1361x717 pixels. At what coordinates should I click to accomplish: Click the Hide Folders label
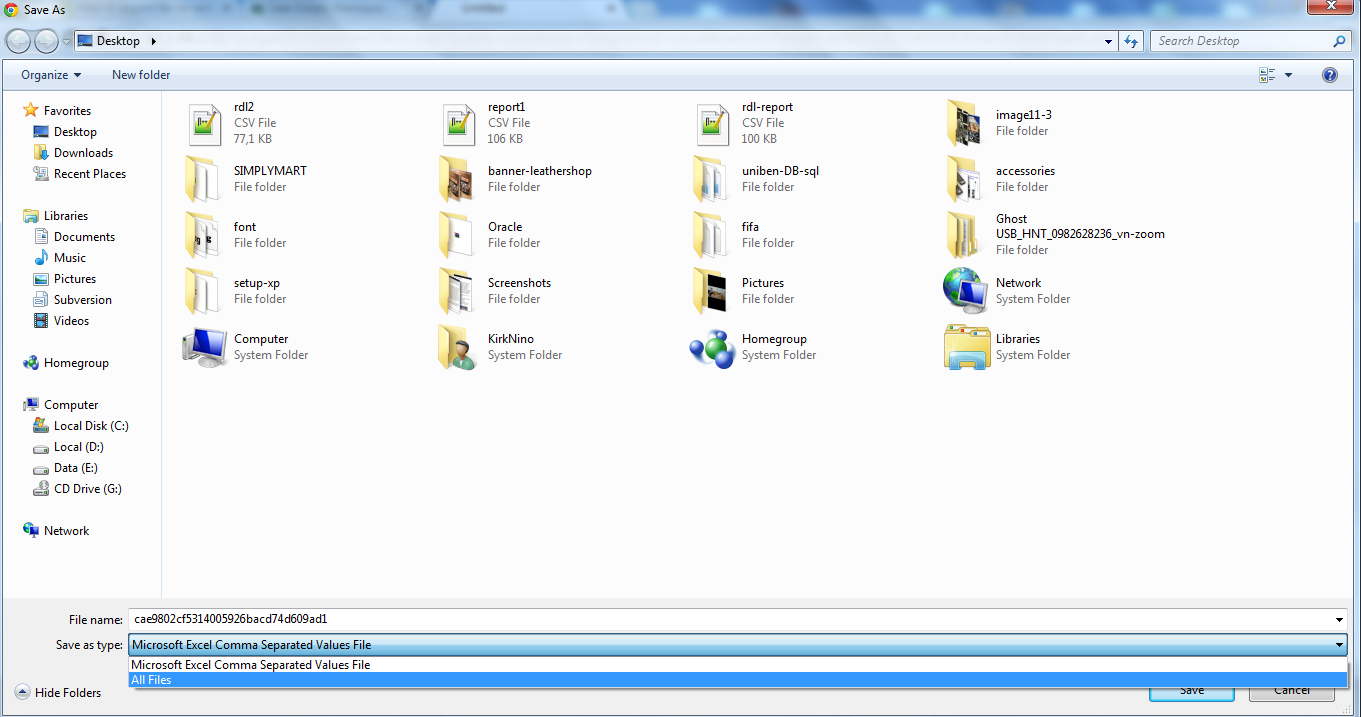coord(68,692)
